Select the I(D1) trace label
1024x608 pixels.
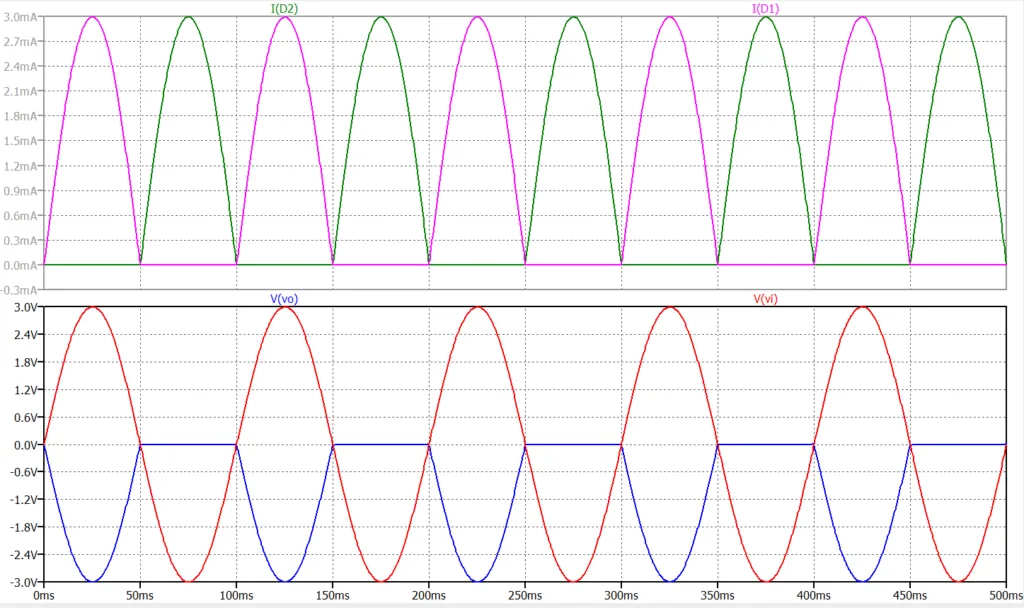(x=765, y=9)
